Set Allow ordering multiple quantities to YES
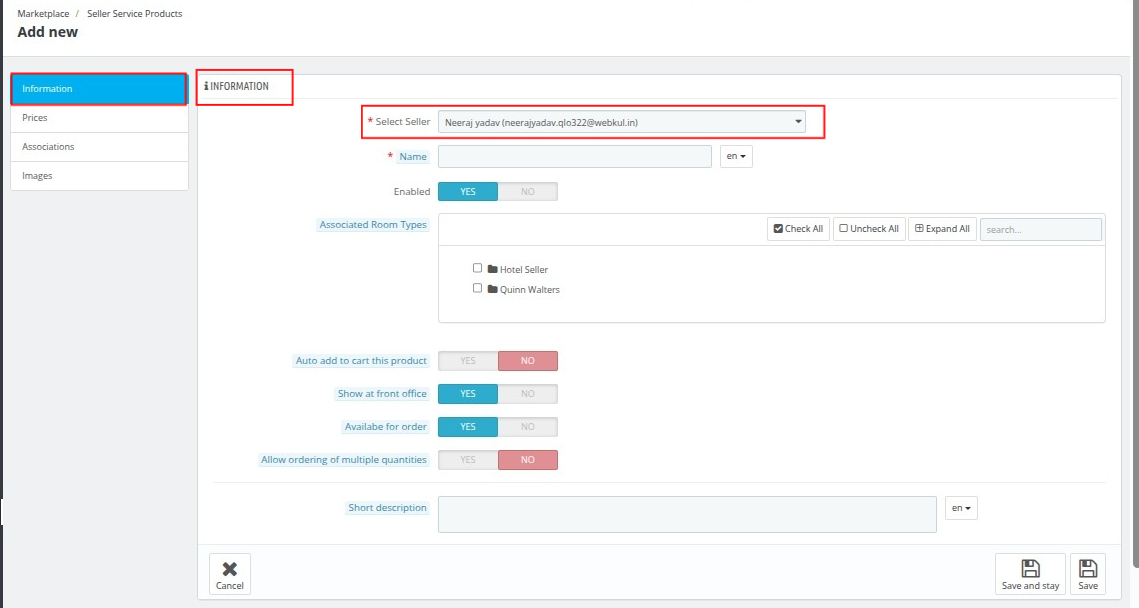1139x608 pixels. (x=468, y=460)
